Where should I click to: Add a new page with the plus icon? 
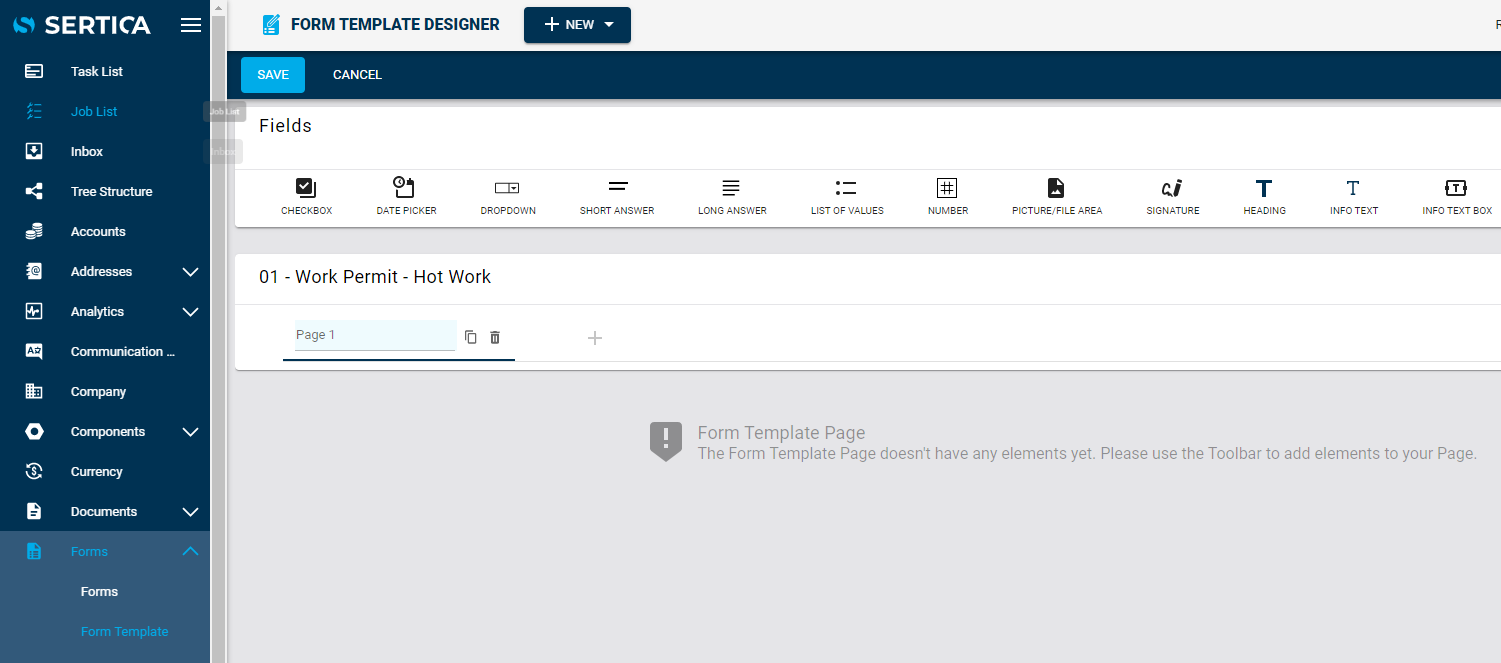click(x=595, y=338)
